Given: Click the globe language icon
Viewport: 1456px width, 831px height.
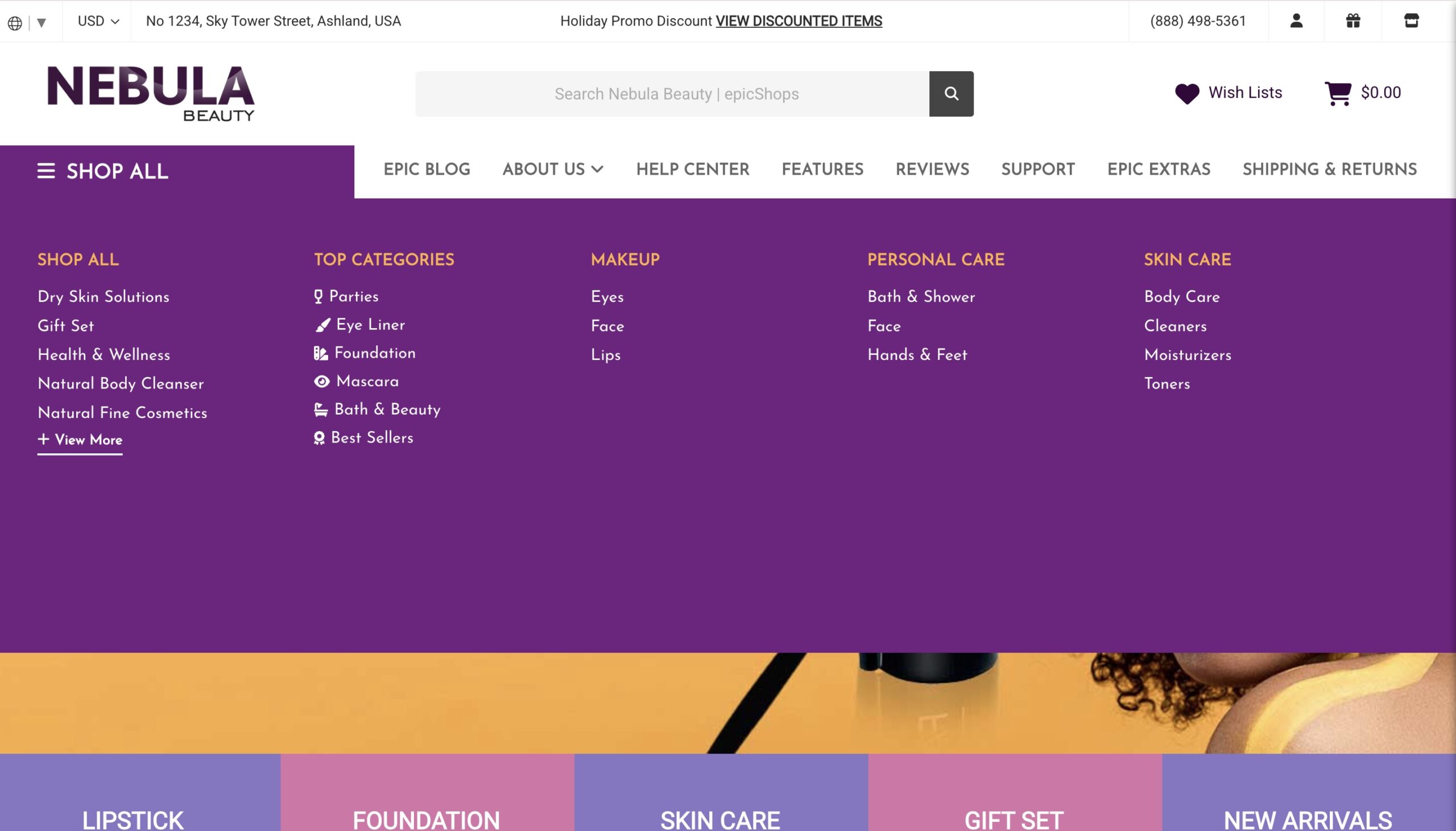Looking at the screenshot, I should [x=15, y=23].
